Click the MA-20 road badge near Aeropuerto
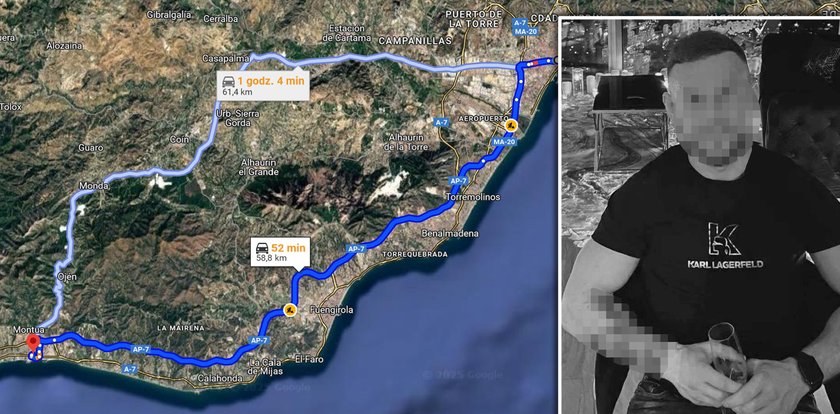 click(x=504, y=142)
